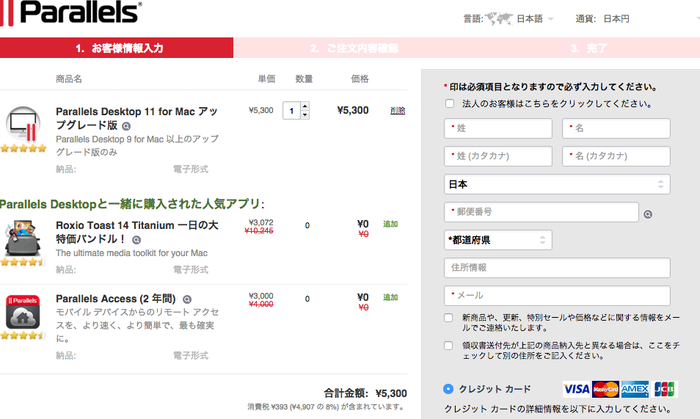
Task: Click the 姓 (カタカナ) field
Action: coord(498,156)
